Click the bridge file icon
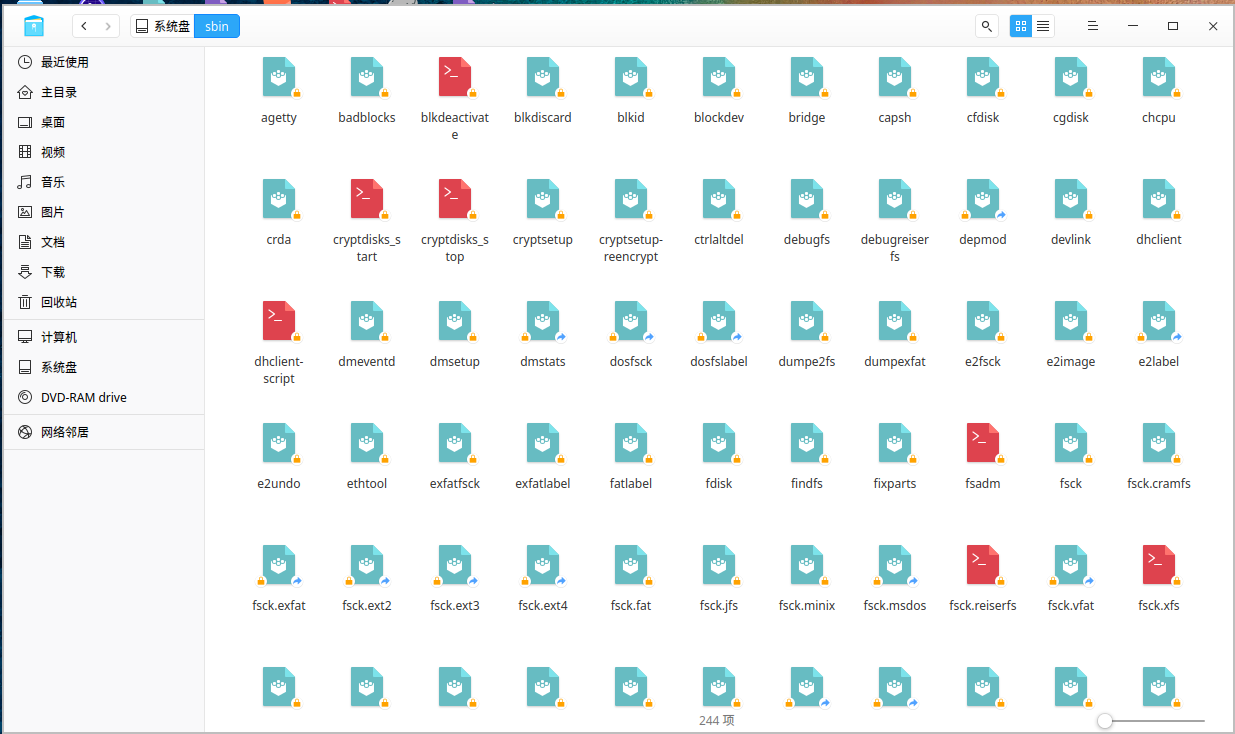This screenshot has width=1235, height=734. (807, 77)
